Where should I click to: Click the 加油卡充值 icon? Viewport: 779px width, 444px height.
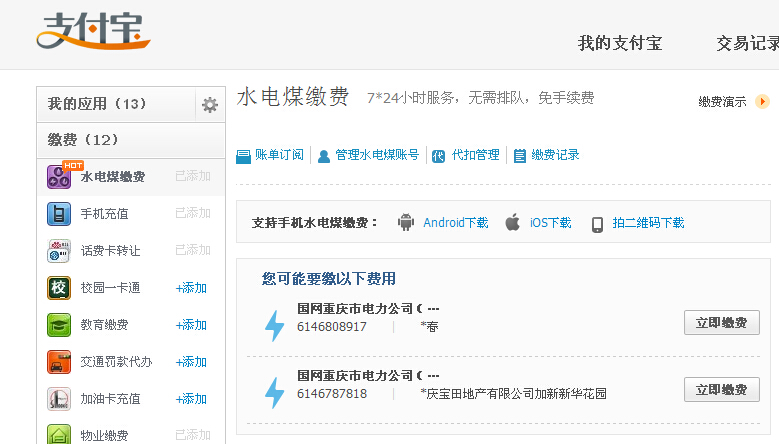point(59,399)
